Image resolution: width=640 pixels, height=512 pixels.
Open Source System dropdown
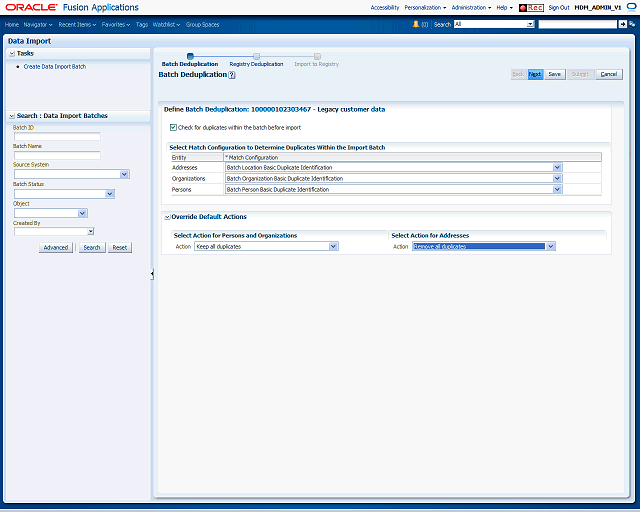click(124, 174)
